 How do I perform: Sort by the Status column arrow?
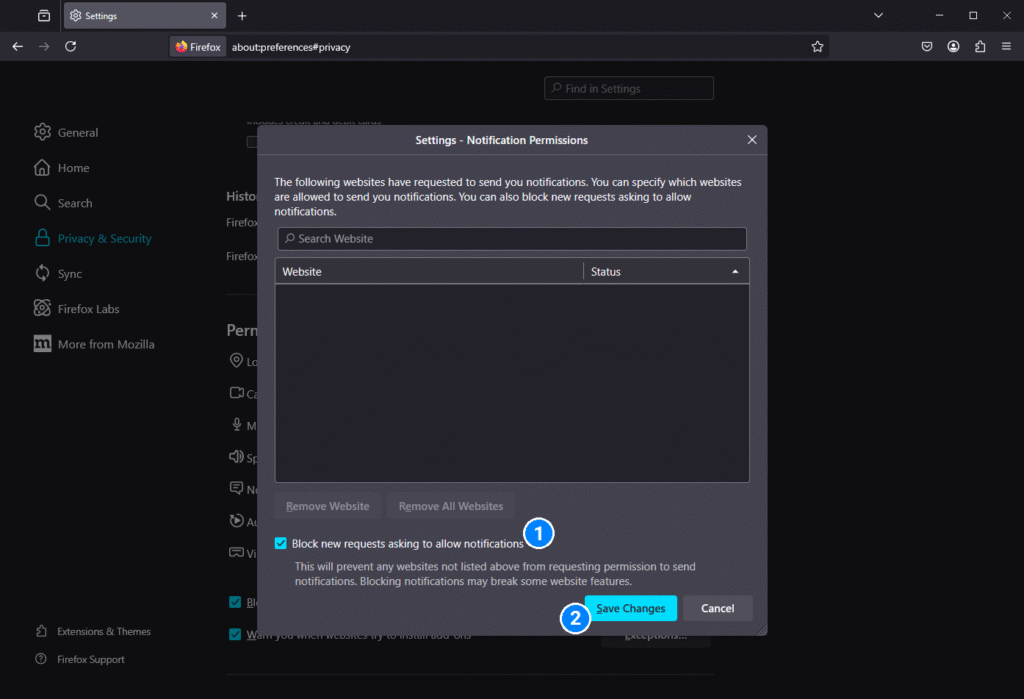(735, 272)
